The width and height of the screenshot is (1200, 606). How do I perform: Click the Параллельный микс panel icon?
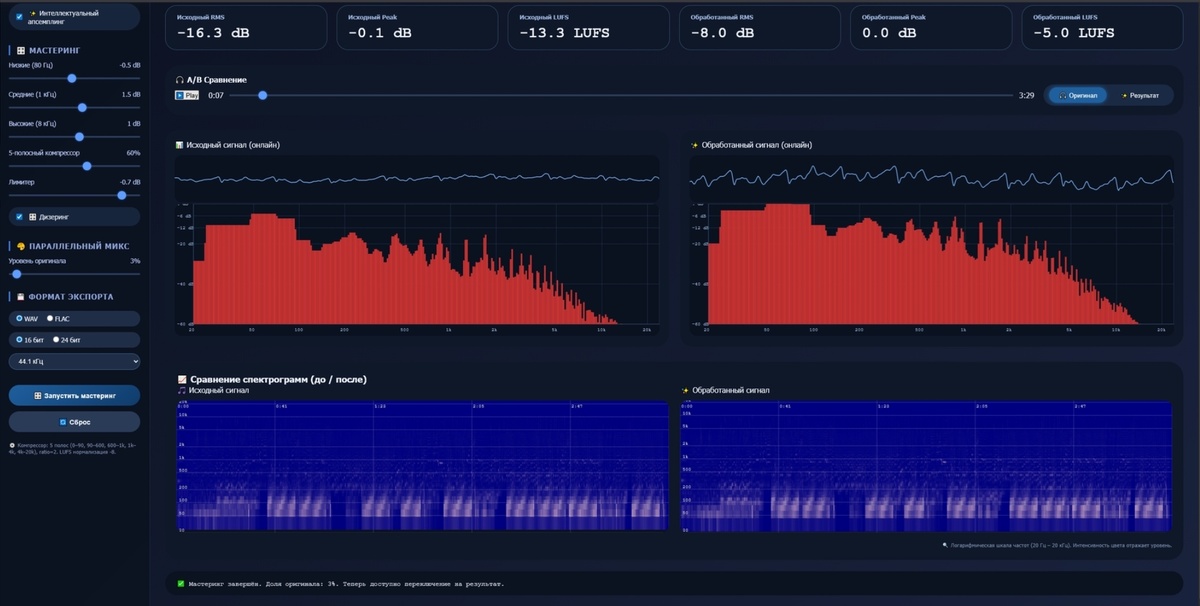point(21,245)
